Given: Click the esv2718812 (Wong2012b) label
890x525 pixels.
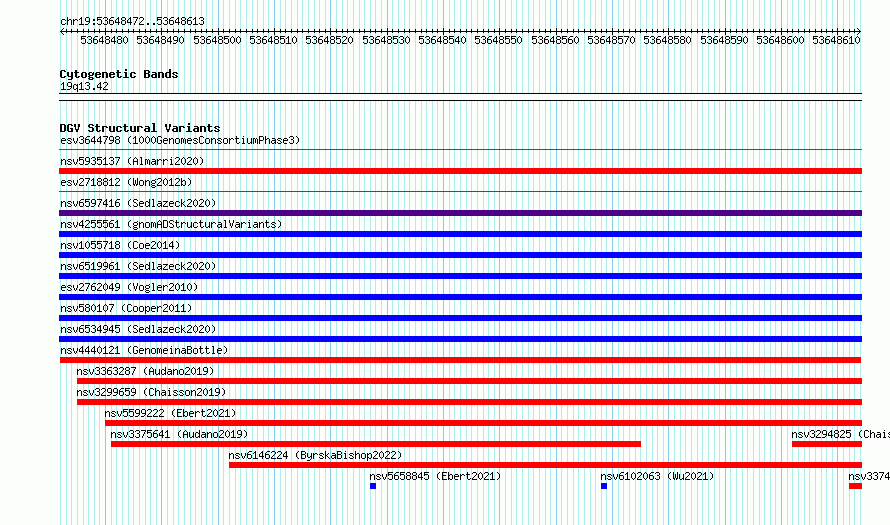Looking at the screenshot, I should click(126, 182).
